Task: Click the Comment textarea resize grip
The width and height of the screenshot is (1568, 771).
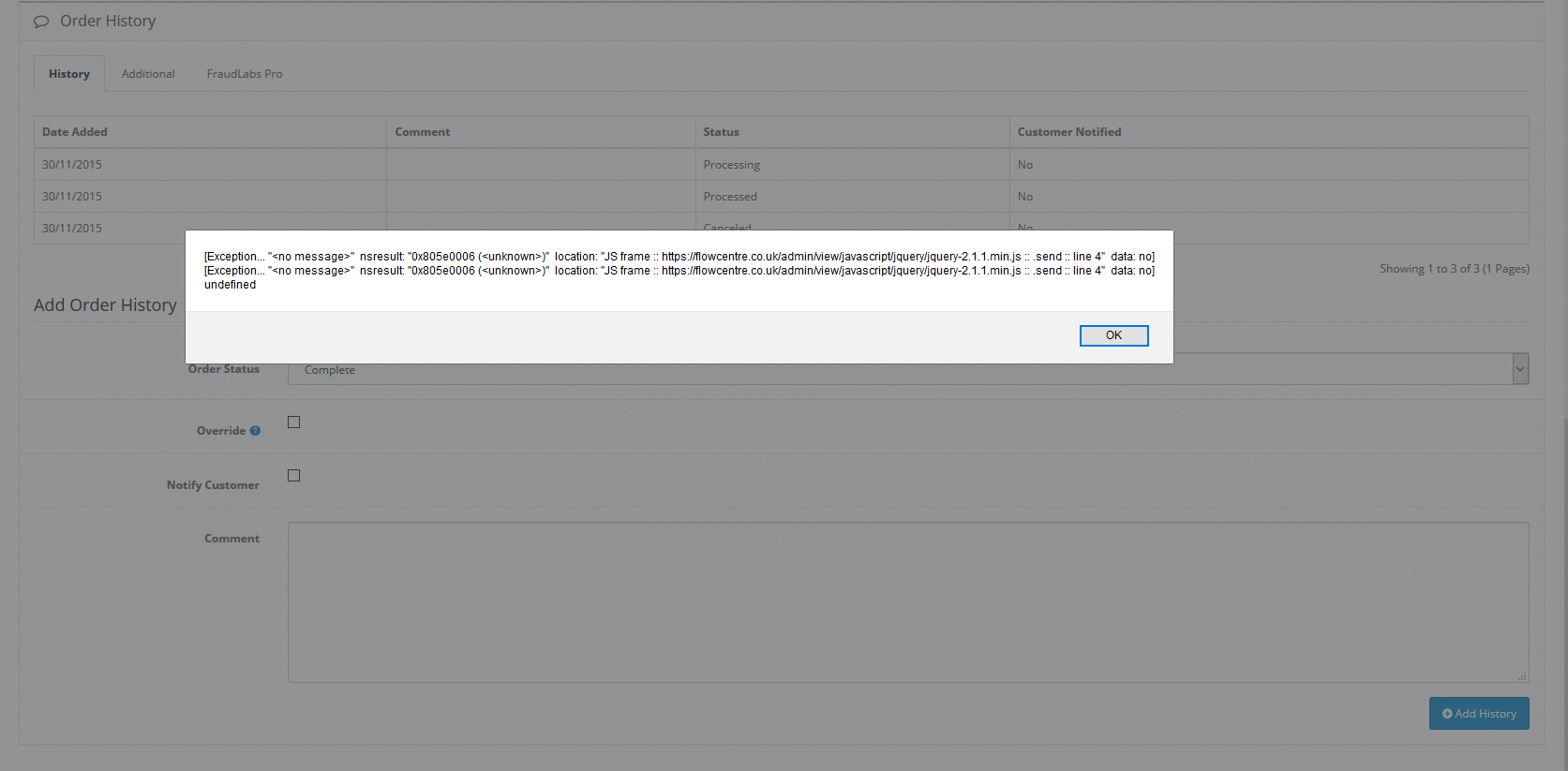Action: [x=1522, y=676]
